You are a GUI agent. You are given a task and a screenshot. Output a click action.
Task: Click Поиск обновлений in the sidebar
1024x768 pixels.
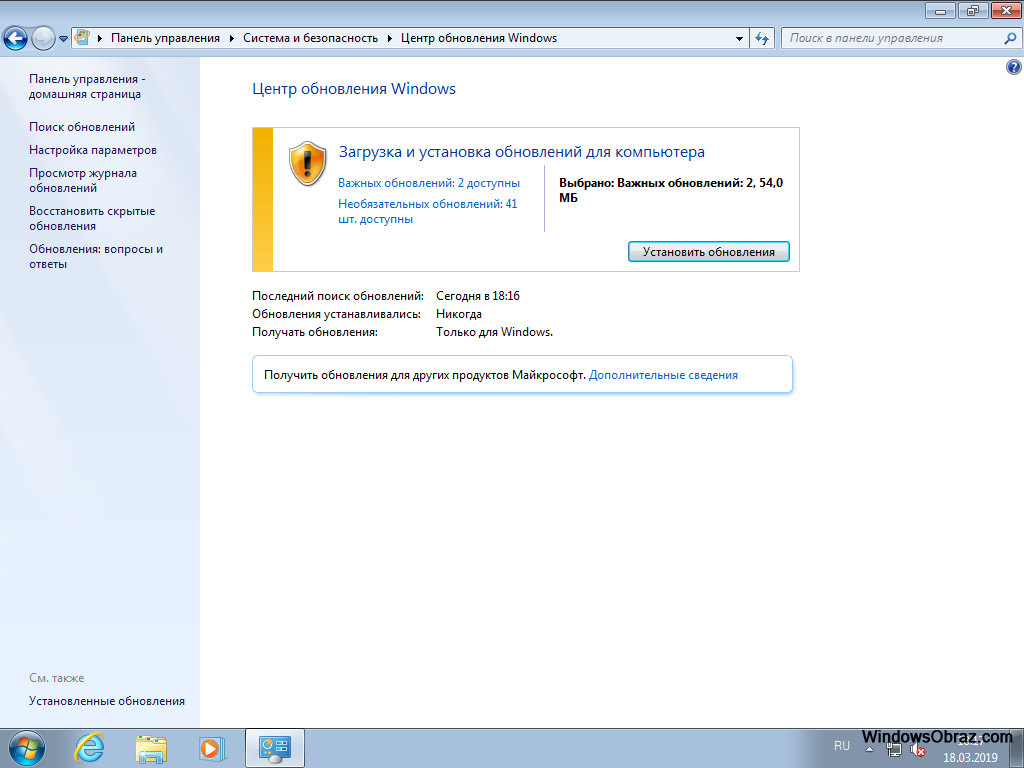82,127
